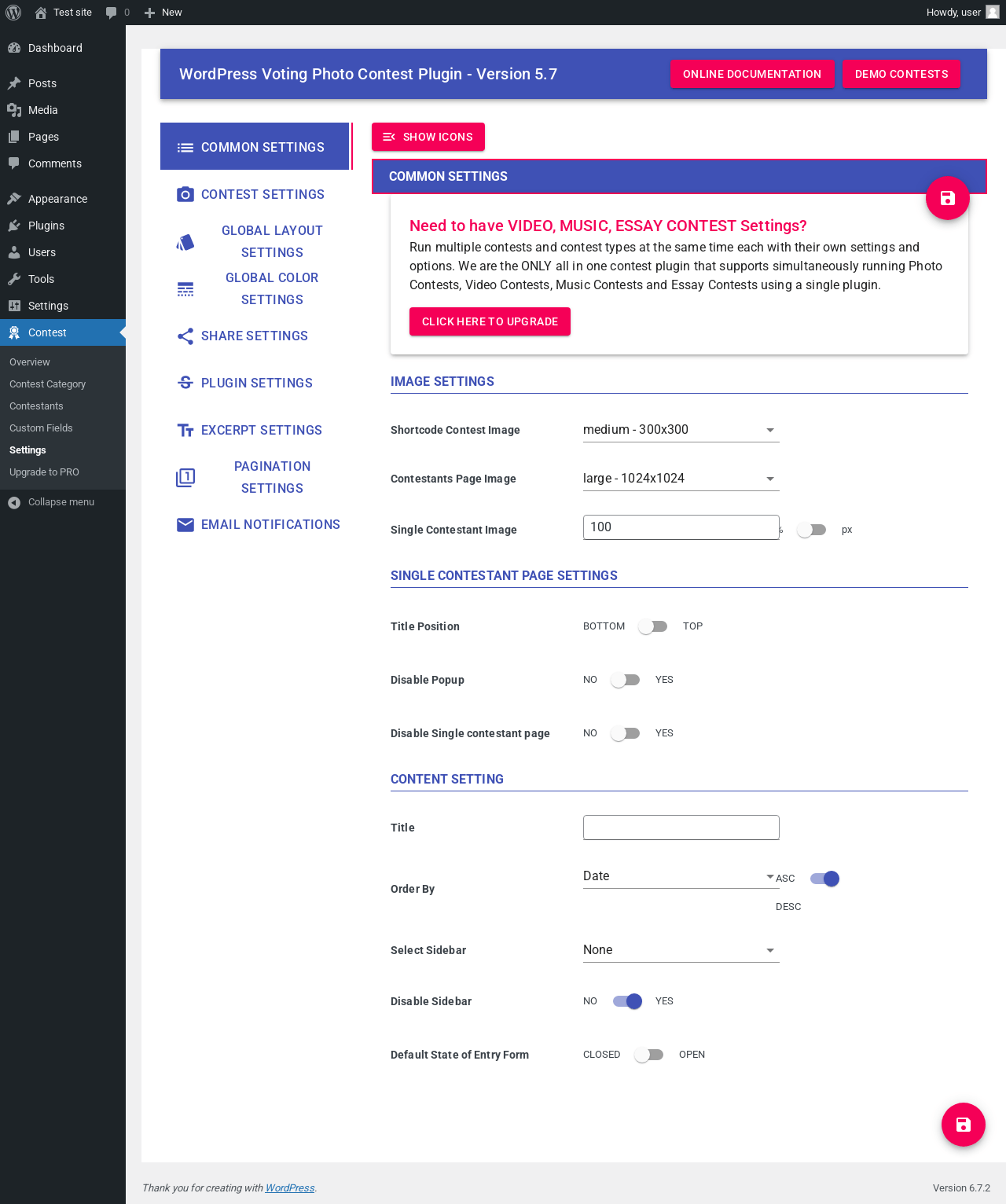Select the Contestants submenu item

click(36, 406)
